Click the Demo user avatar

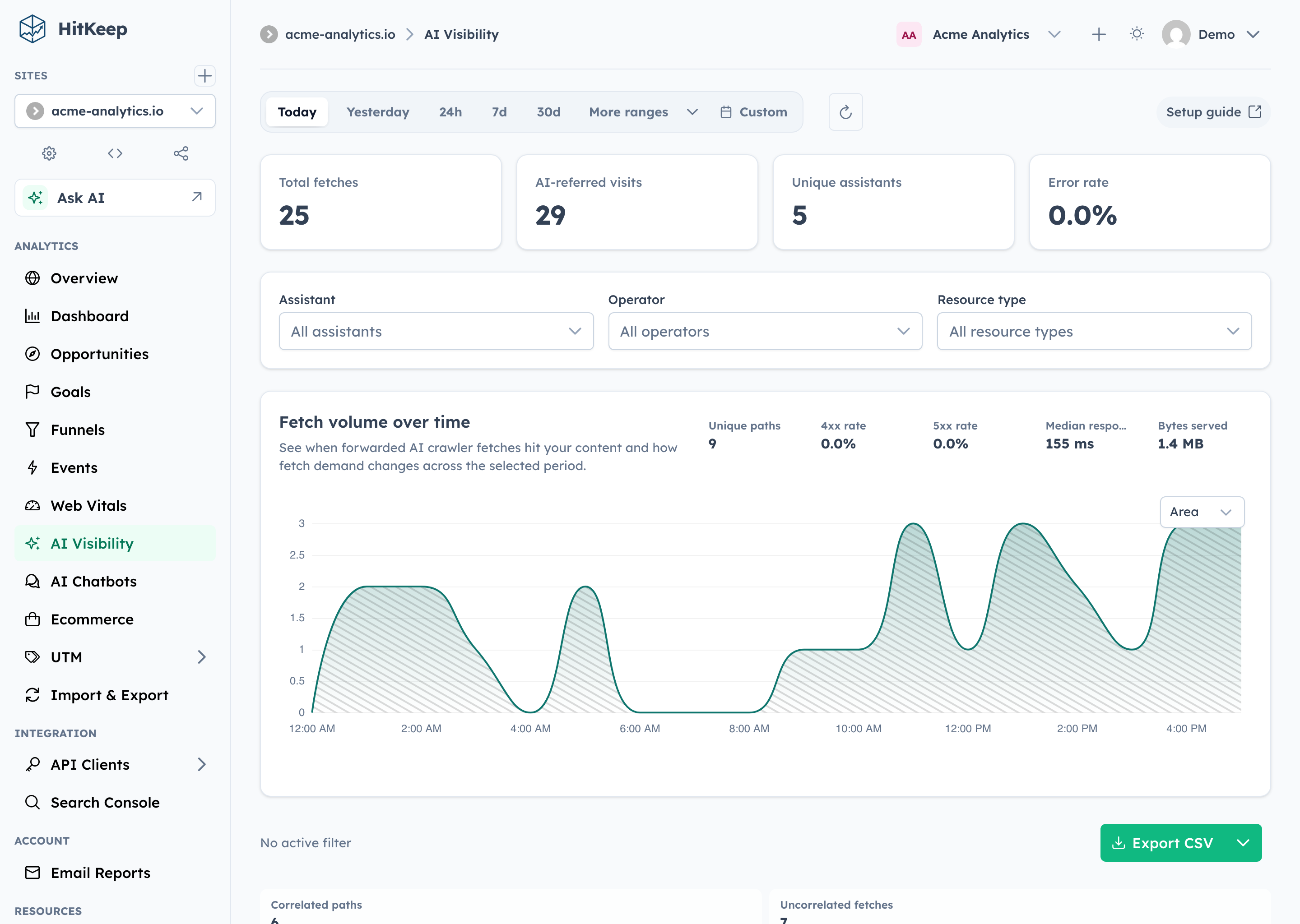point(1176,34)
